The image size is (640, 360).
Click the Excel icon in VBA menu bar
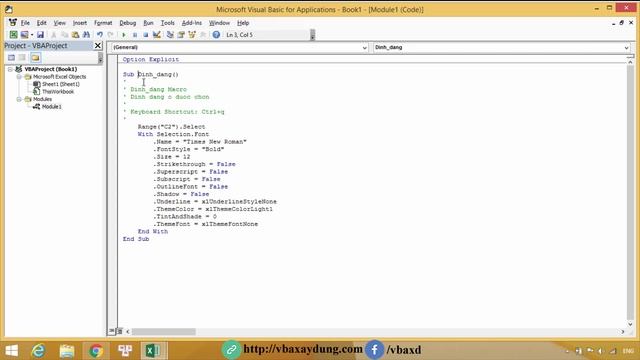[x=13, y=22]
